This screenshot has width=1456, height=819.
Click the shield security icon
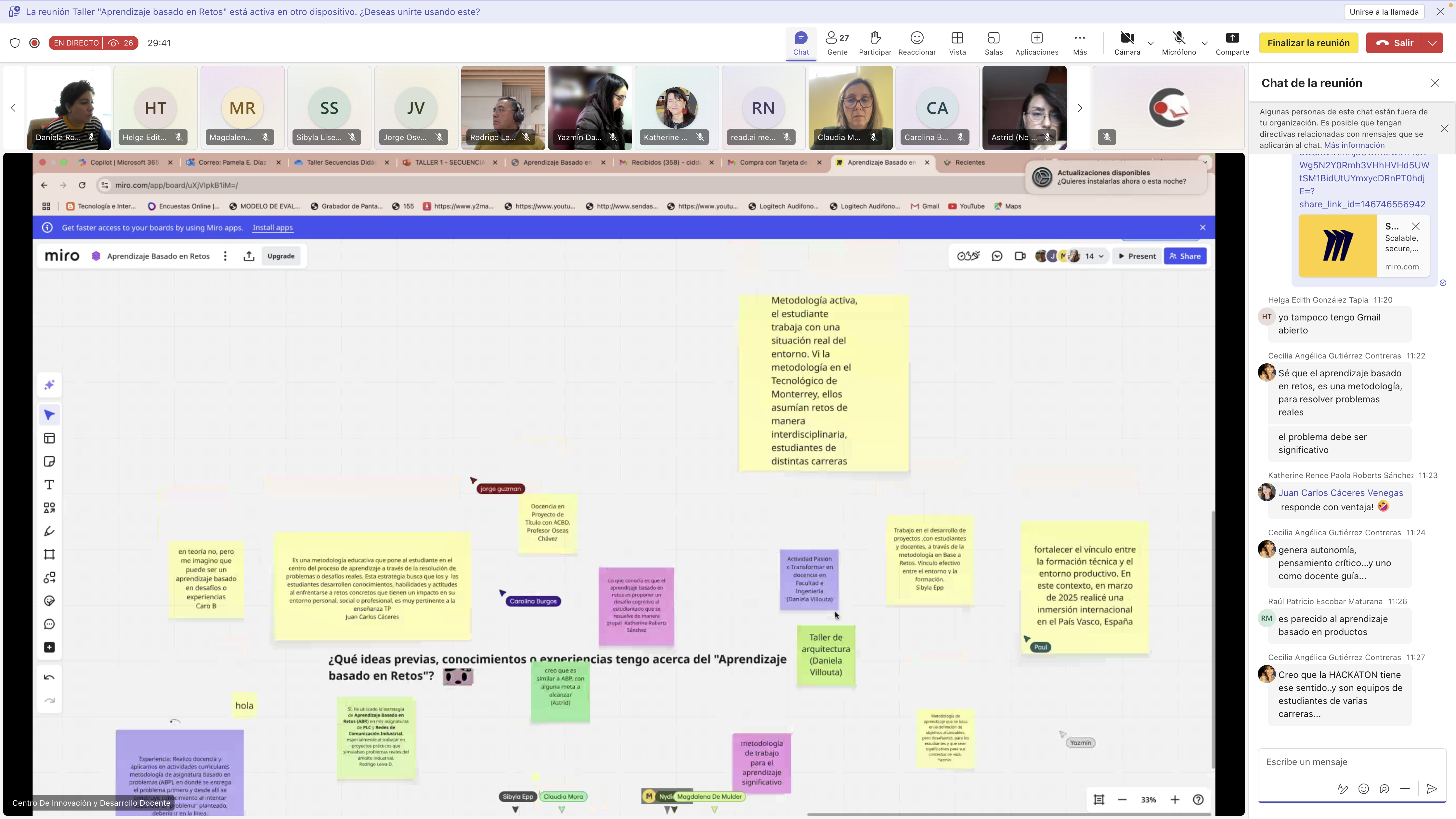click(15, 43)
